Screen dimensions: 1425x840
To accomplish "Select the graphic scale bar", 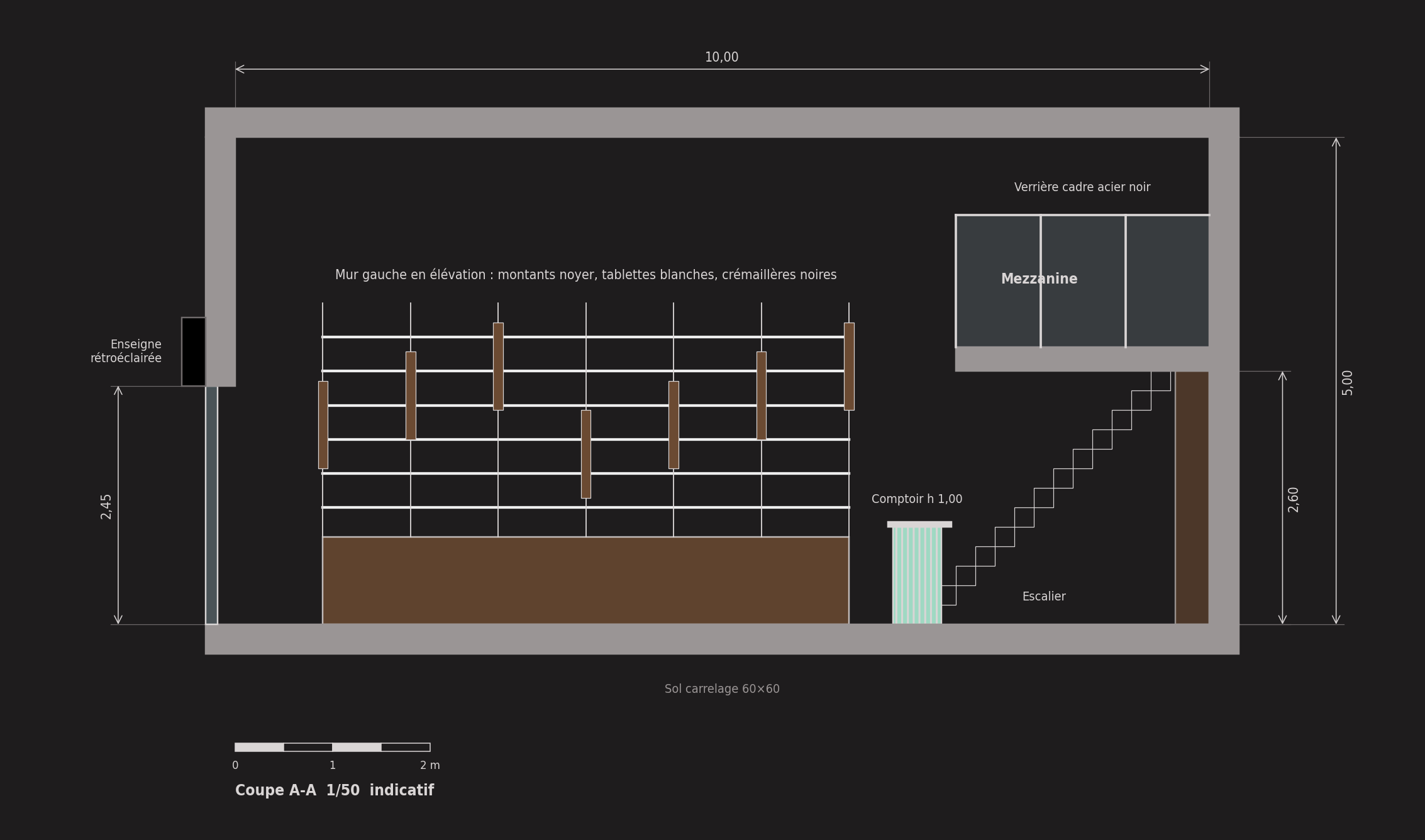I will pyautogui.click(x=333, y=747).
